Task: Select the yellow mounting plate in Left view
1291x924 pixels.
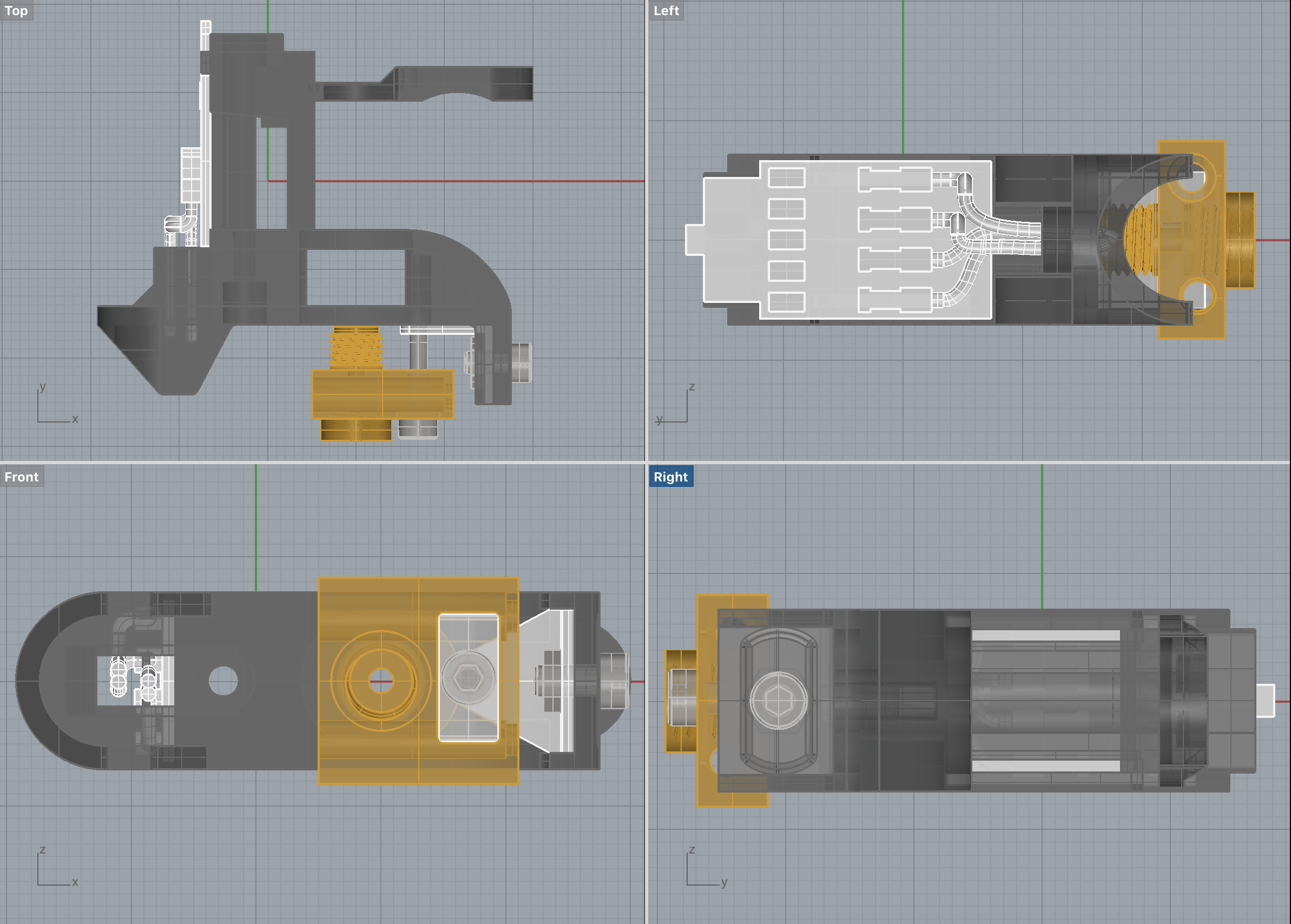Action: (x=1193, y=239)
